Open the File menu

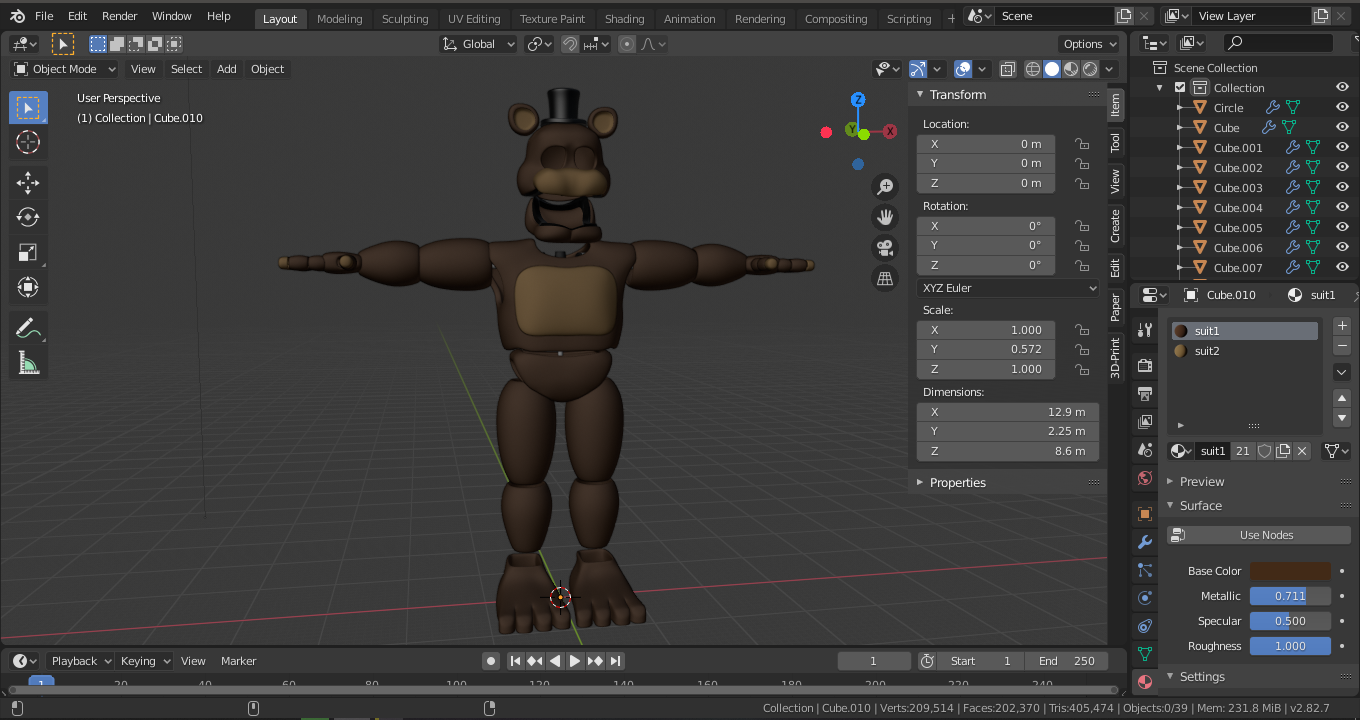(x=44, y=16)
